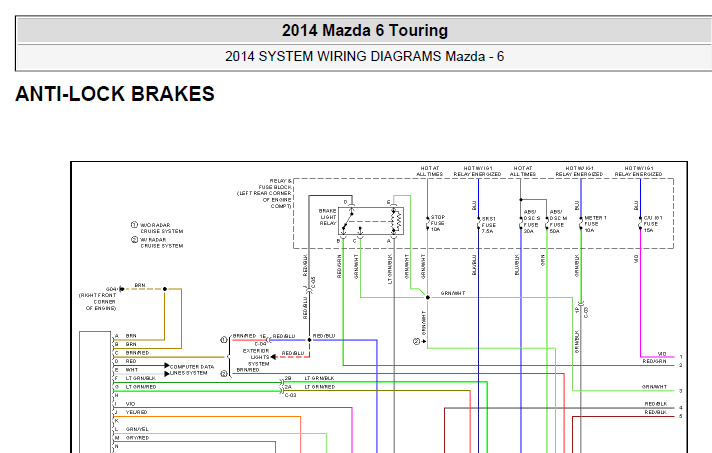This screenshot has width=712, height=453.
Task: Click the vertical "BLU/BLK" wire label
Action: [517, 265]
